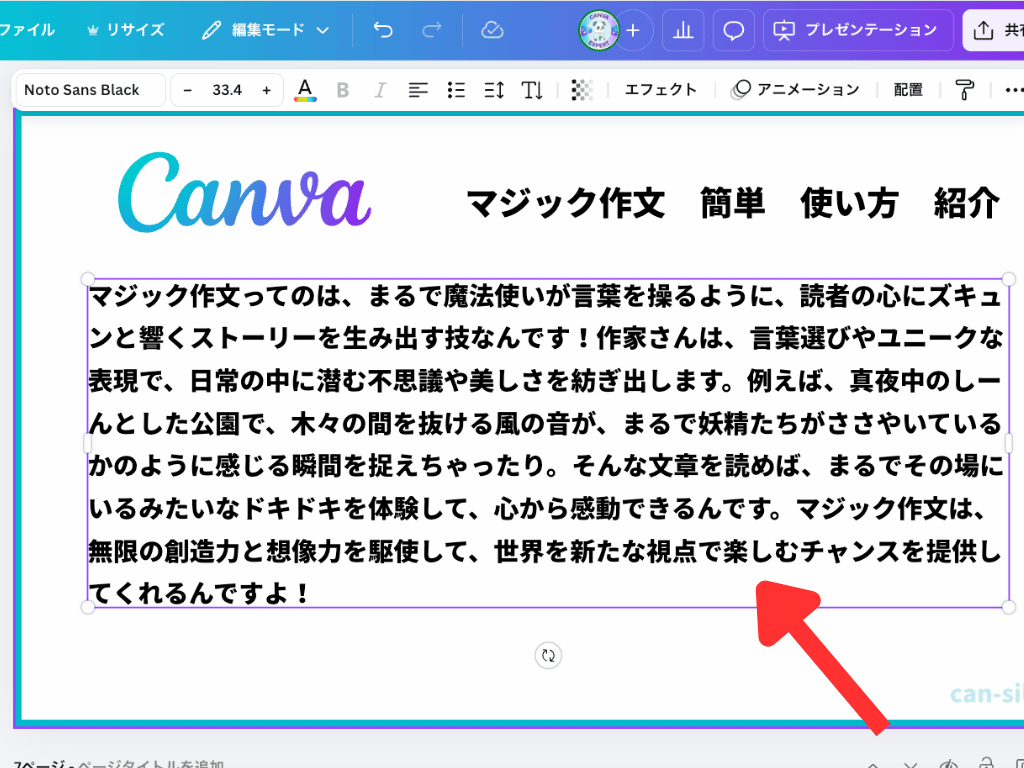Select the 33.4 font size field
Image resolution: width=1024 pixels, height=768 pixels.
(x=227, y=90)
